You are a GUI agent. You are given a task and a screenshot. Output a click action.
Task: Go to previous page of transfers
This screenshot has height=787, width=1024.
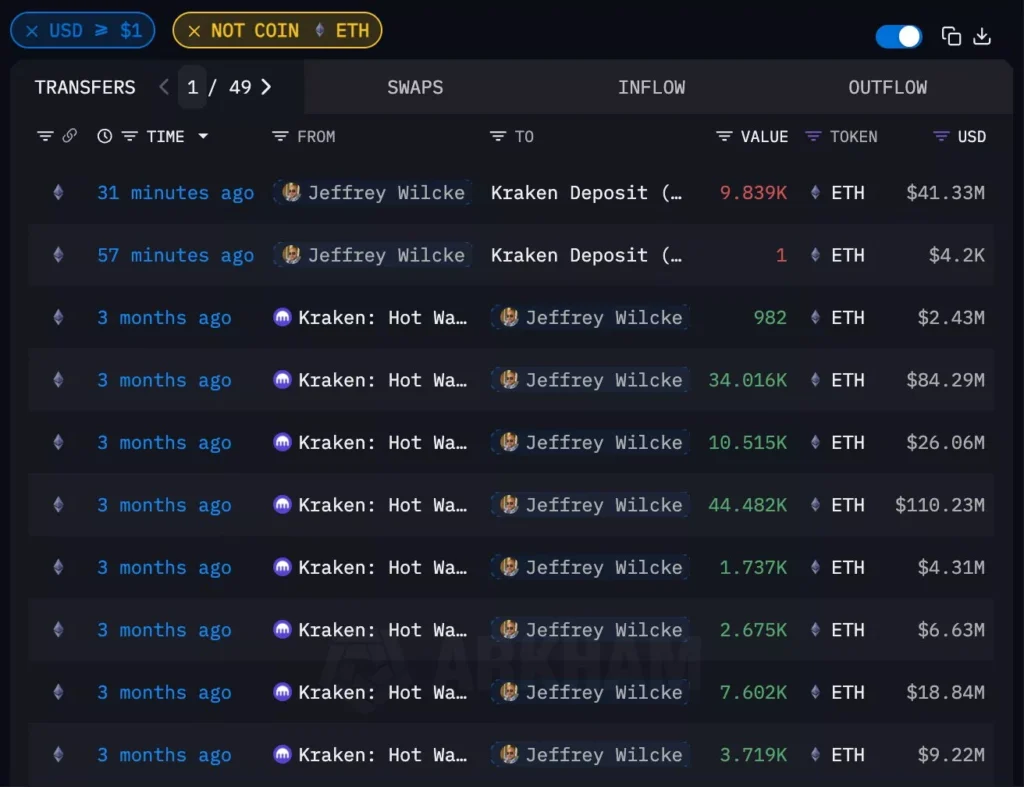pos(164,87)
